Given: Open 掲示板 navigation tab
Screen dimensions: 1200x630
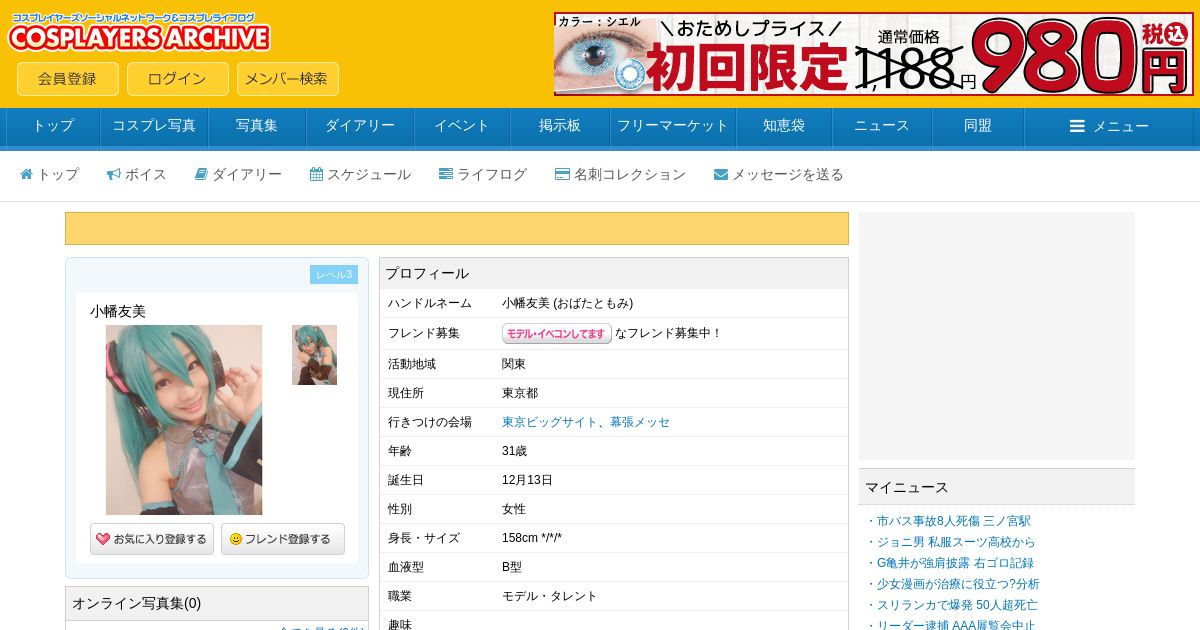Looking at the screenshot, I should coord(560,126).
